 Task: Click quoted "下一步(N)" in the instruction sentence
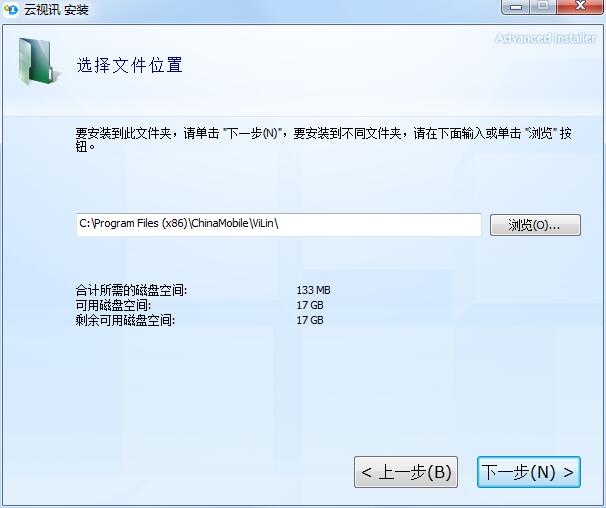pos(254,133)
